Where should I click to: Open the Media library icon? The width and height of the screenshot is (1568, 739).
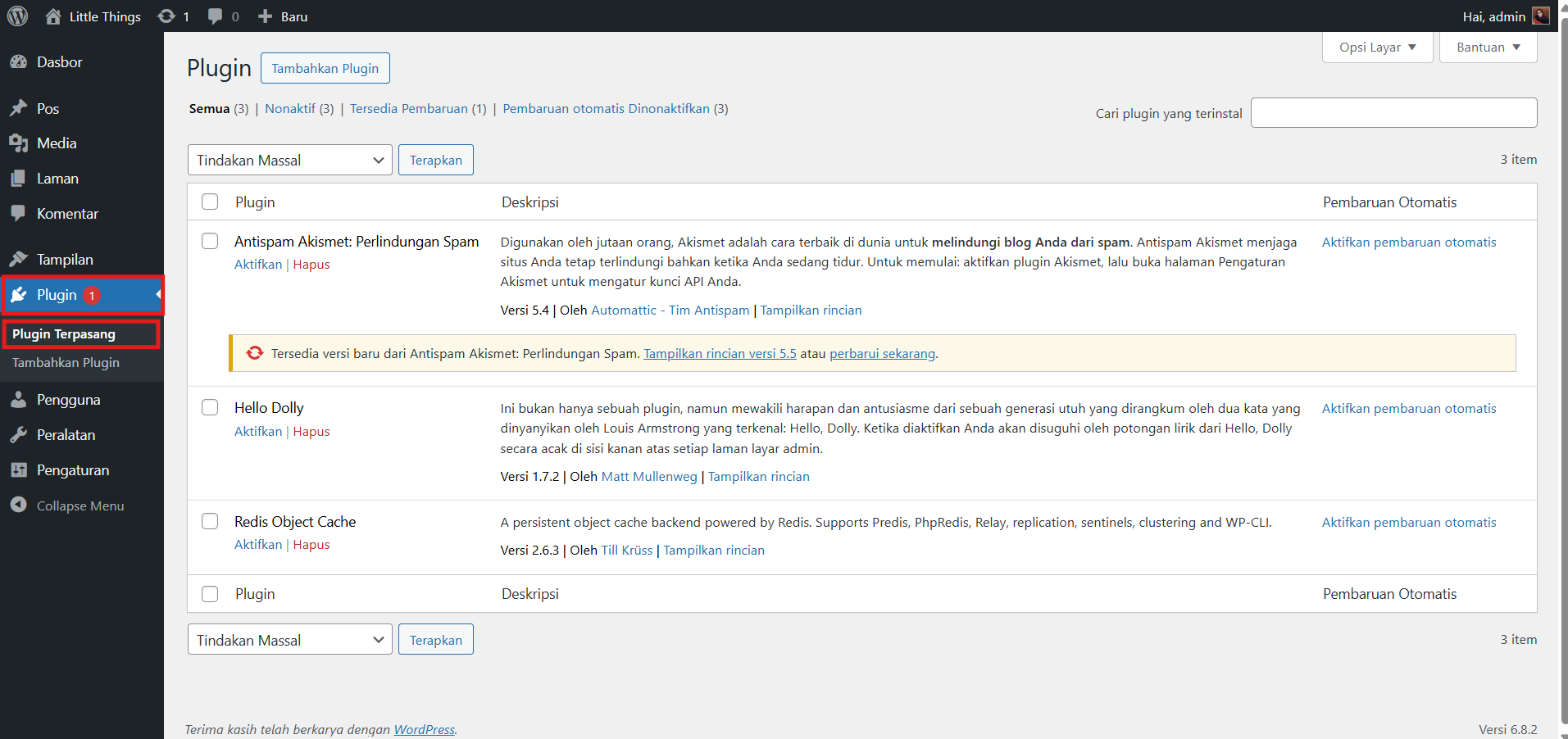coord(20,143)
